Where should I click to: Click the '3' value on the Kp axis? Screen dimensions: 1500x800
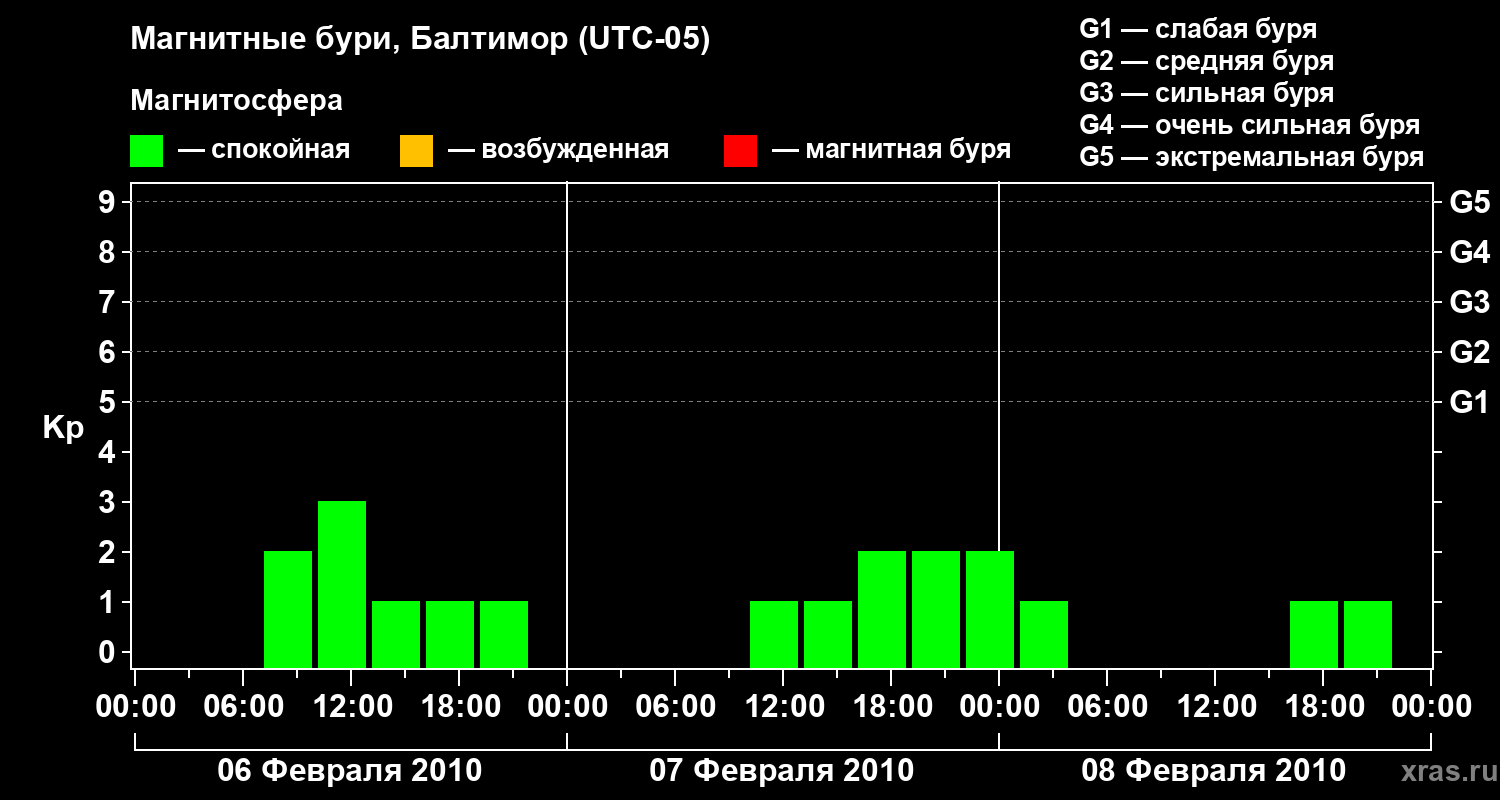(x=109, y=502)
